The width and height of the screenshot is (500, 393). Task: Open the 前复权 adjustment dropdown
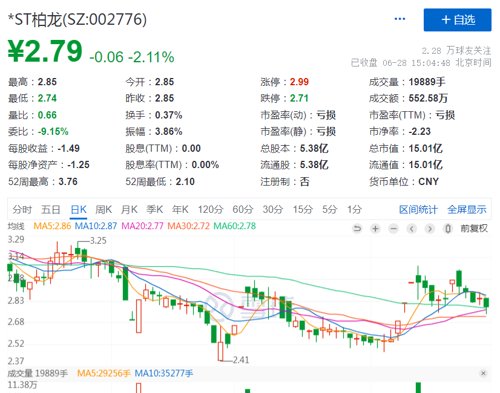pos(474,228)
